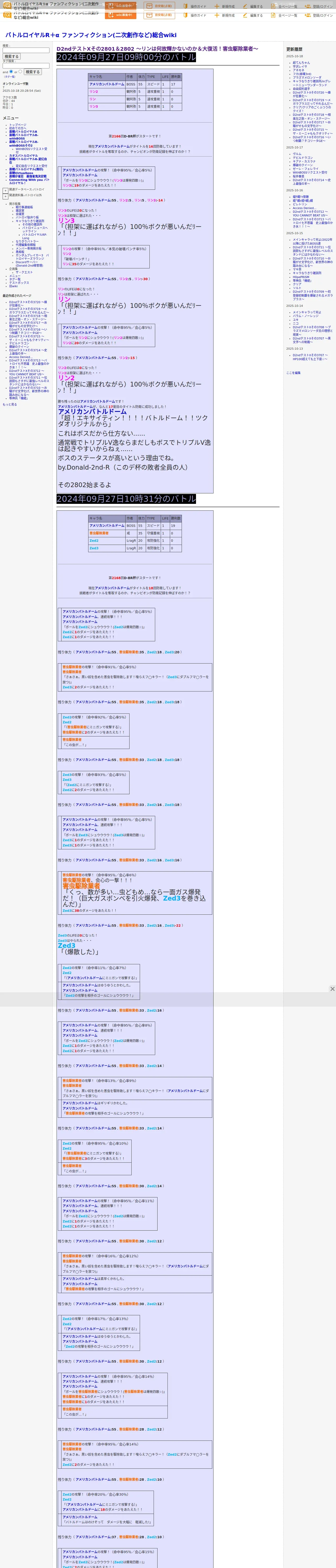
Task: Click the page title D2ndテストXその2801&2802
Action: pyautogui.click(x=157, y=49)
